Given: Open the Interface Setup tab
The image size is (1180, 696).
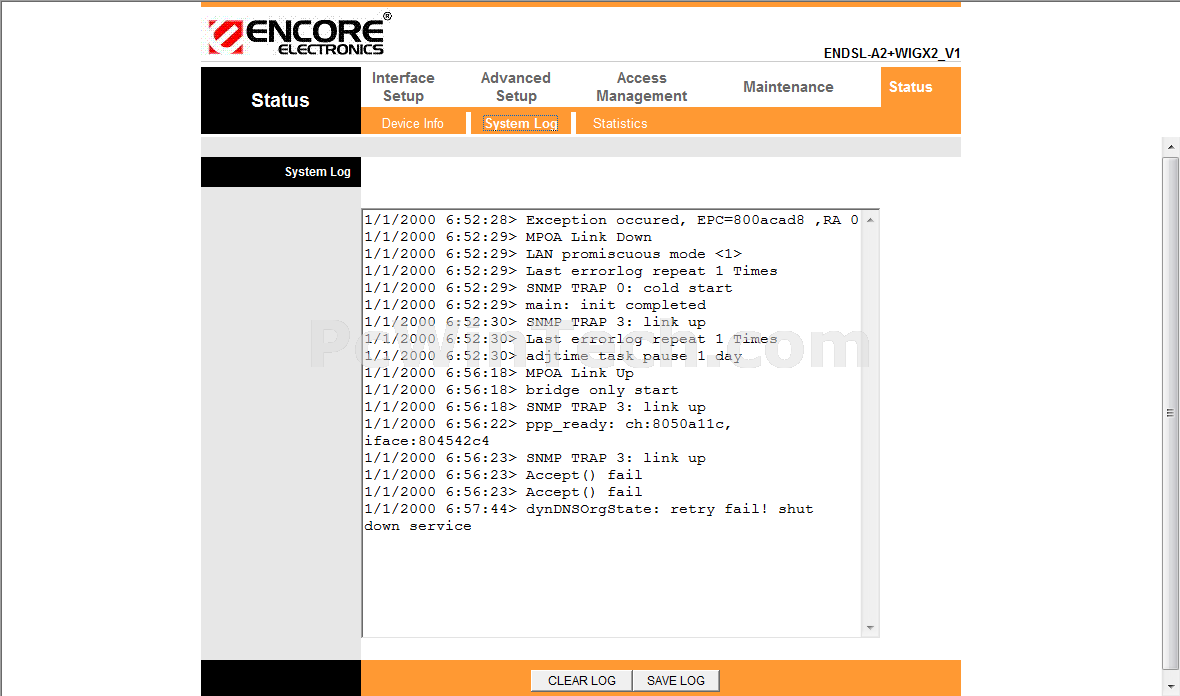Looking at the screenshot, I should point(403,87).
